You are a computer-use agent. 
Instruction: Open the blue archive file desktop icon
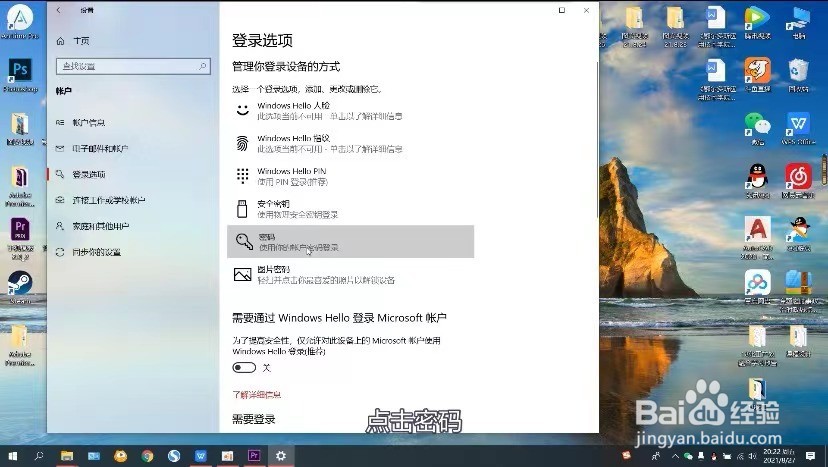pos(798,291)
